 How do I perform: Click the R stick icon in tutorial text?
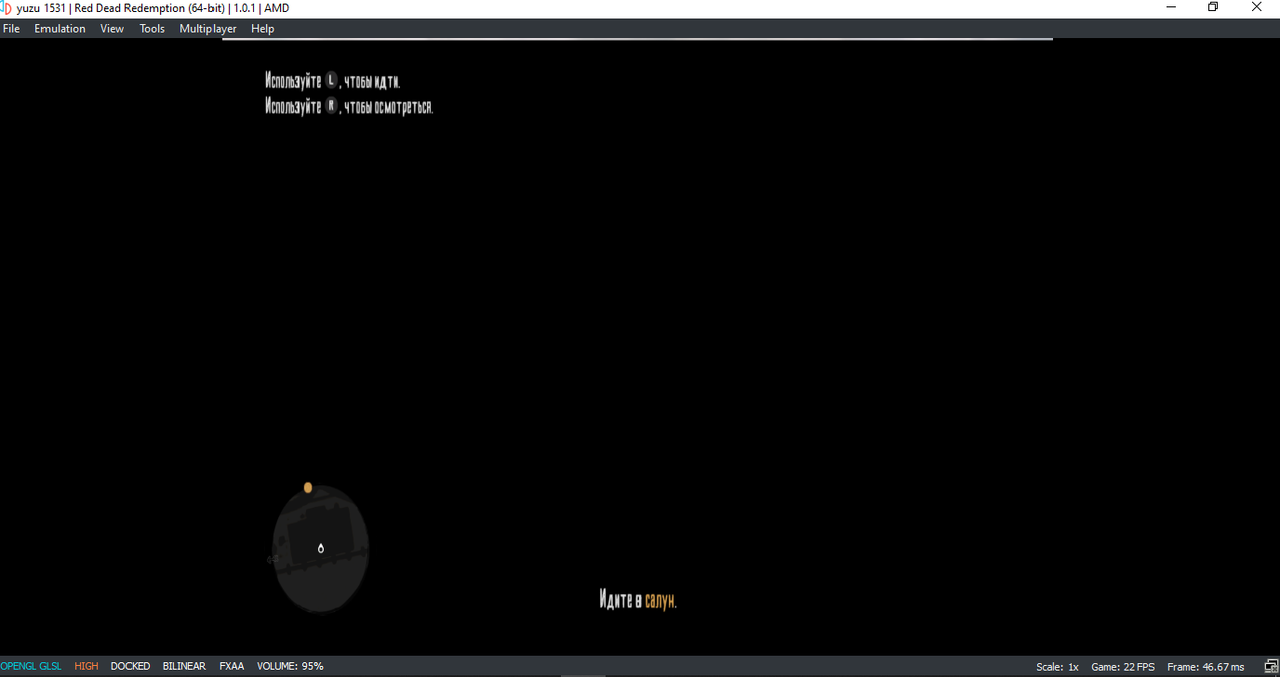[x=332, y=106]
